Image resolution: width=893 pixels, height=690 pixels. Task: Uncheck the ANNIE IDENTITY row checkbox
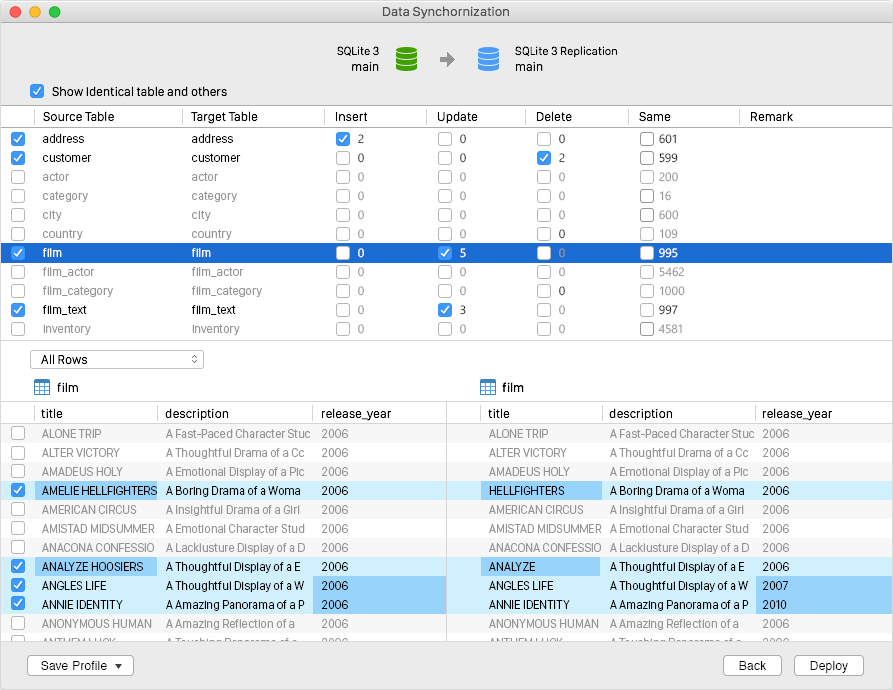coord(18,604)
